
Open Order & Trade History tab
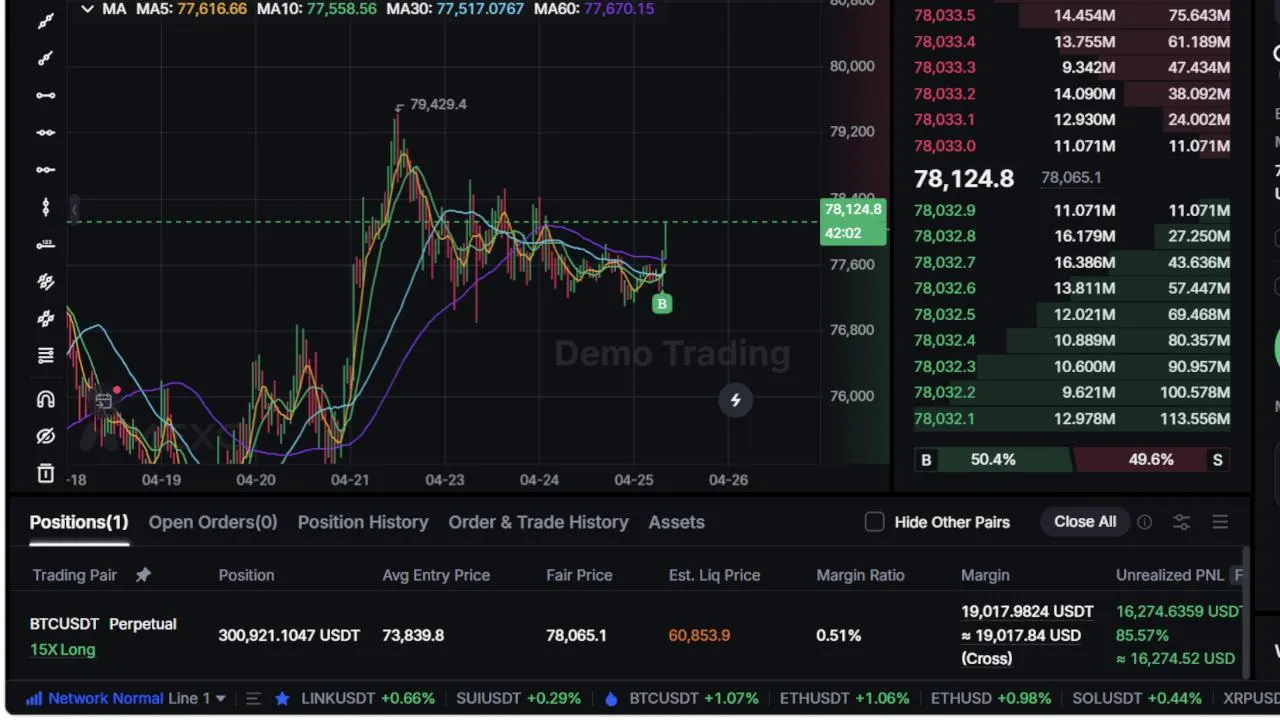[538, 522]
